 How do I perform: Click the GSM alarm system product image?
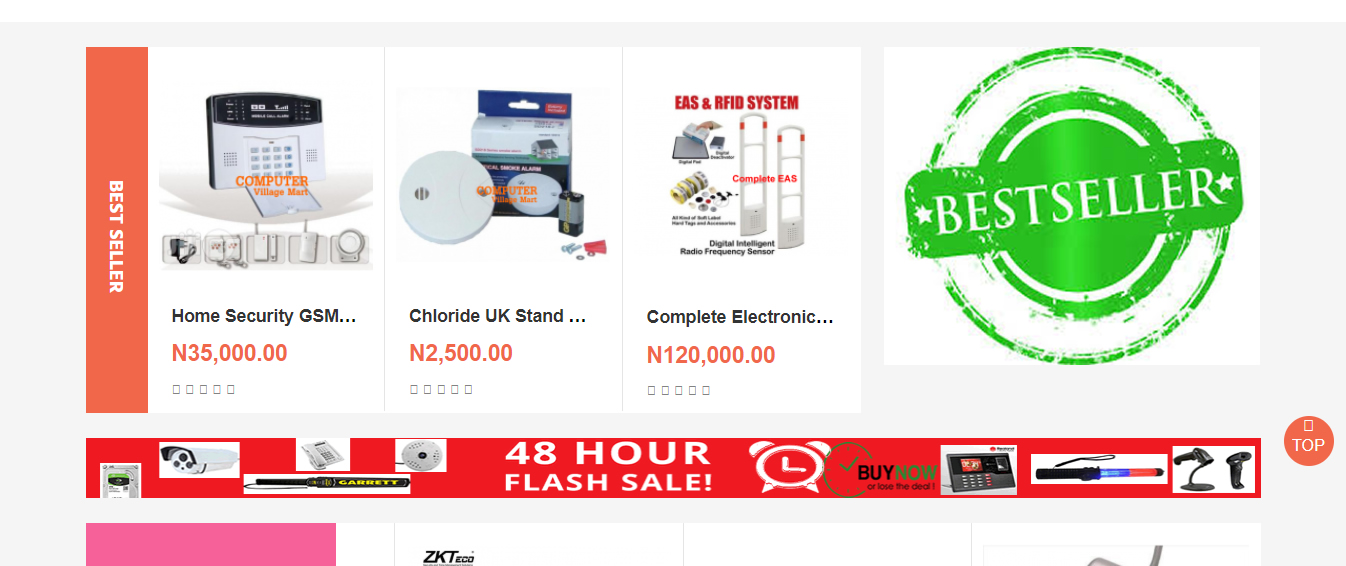point(266,178)
